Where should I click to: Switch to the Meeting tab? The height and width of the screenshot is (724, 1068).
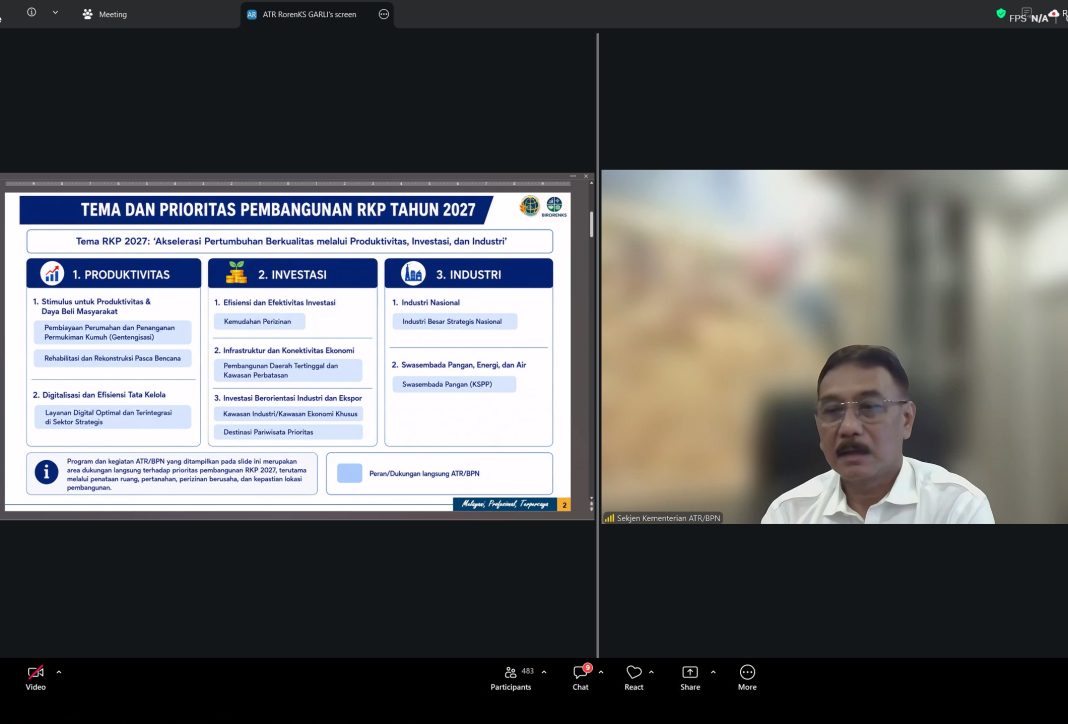pos(104,14)
